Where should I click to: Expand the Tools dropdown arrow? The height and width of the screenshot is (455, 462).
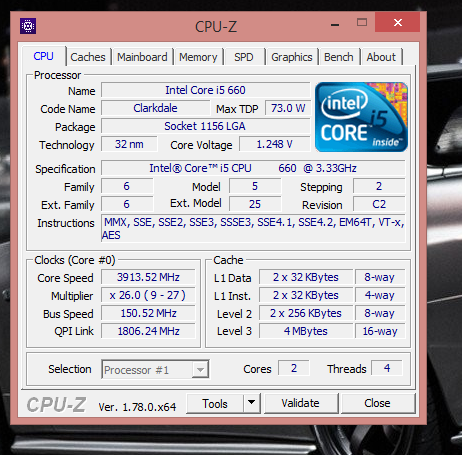252,404
